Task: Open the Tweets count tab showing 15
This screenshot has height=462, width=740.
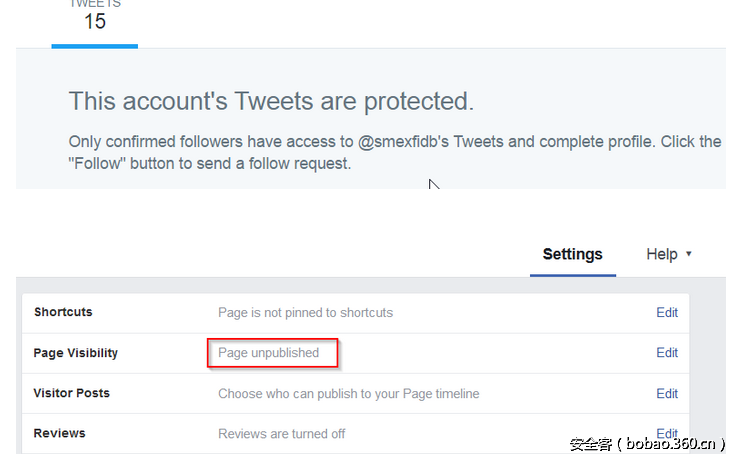Action: (x=94, y=19)
